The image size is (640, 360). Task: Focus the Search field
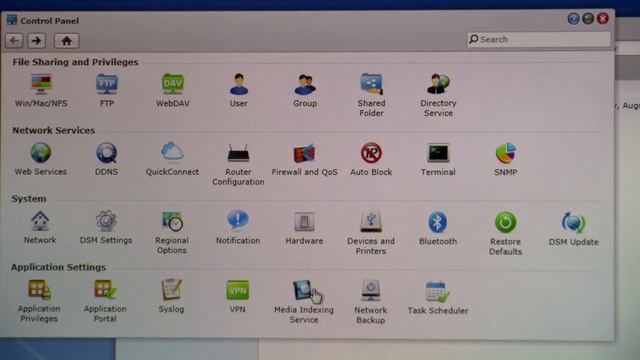click(539, 39)
